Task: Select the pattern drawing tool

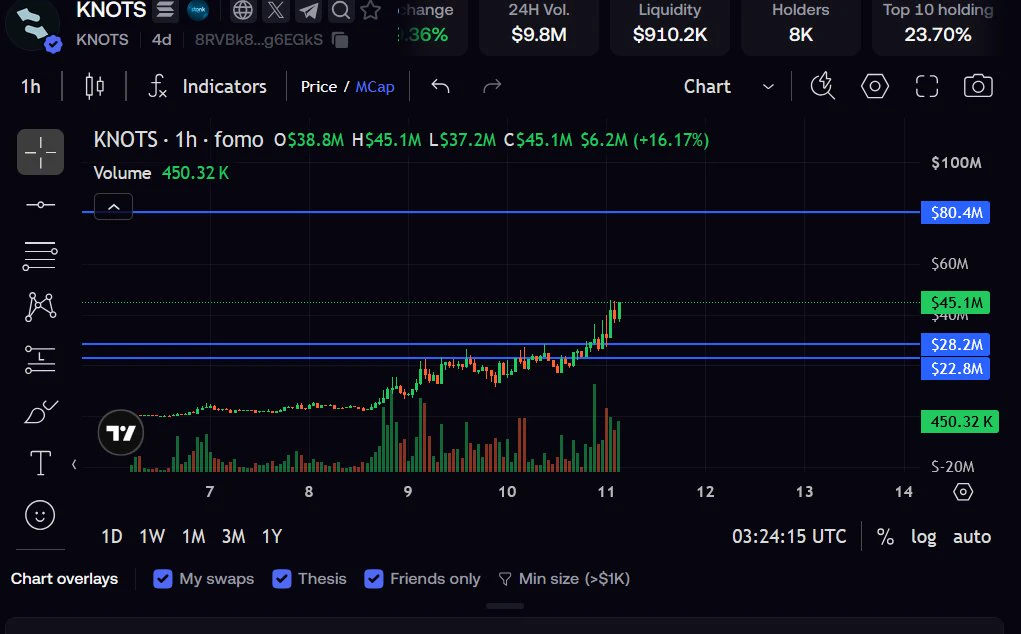Action: [x=40, y=307]
